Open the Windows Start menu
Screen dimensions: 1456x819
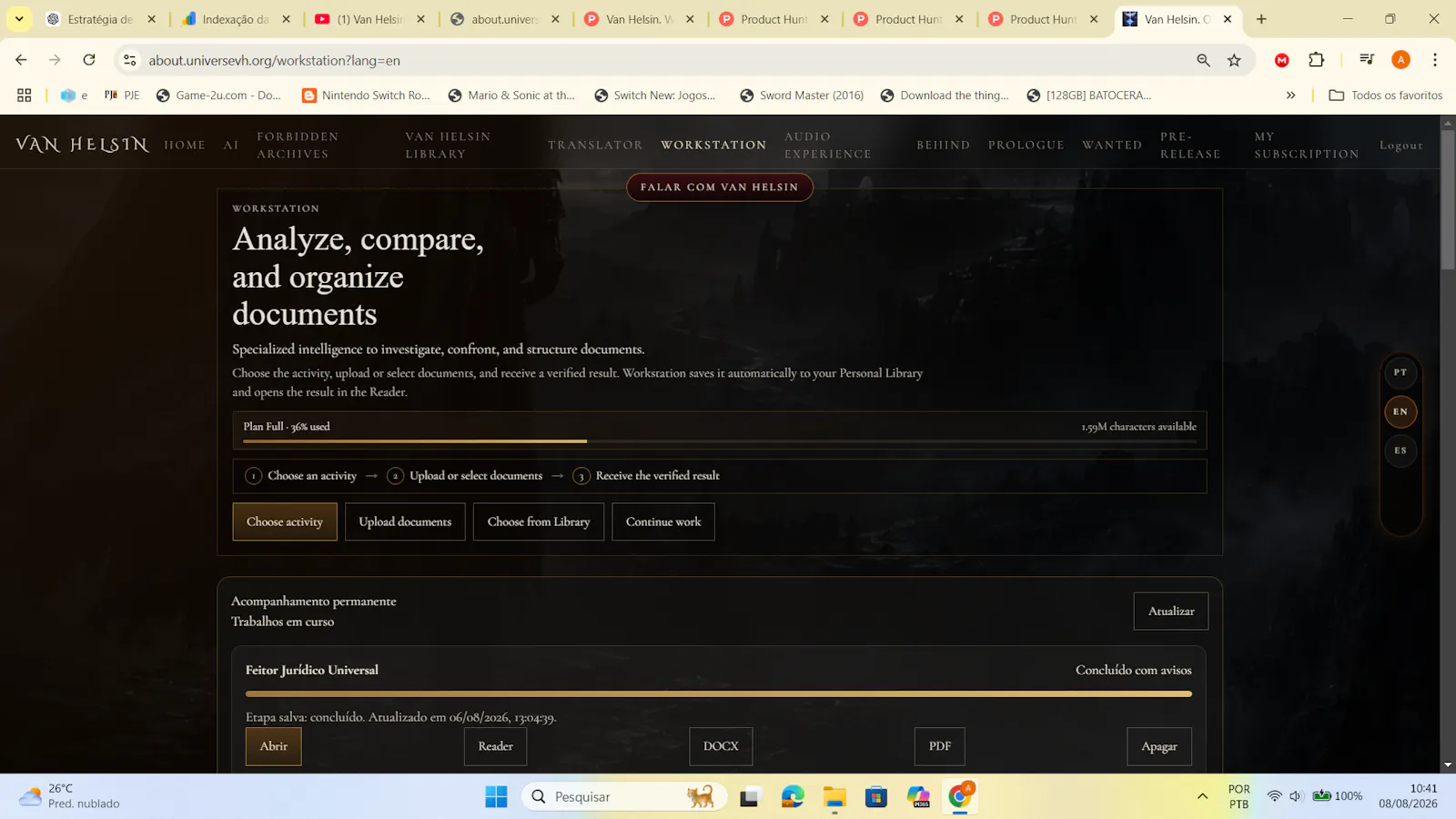(496, 797)
